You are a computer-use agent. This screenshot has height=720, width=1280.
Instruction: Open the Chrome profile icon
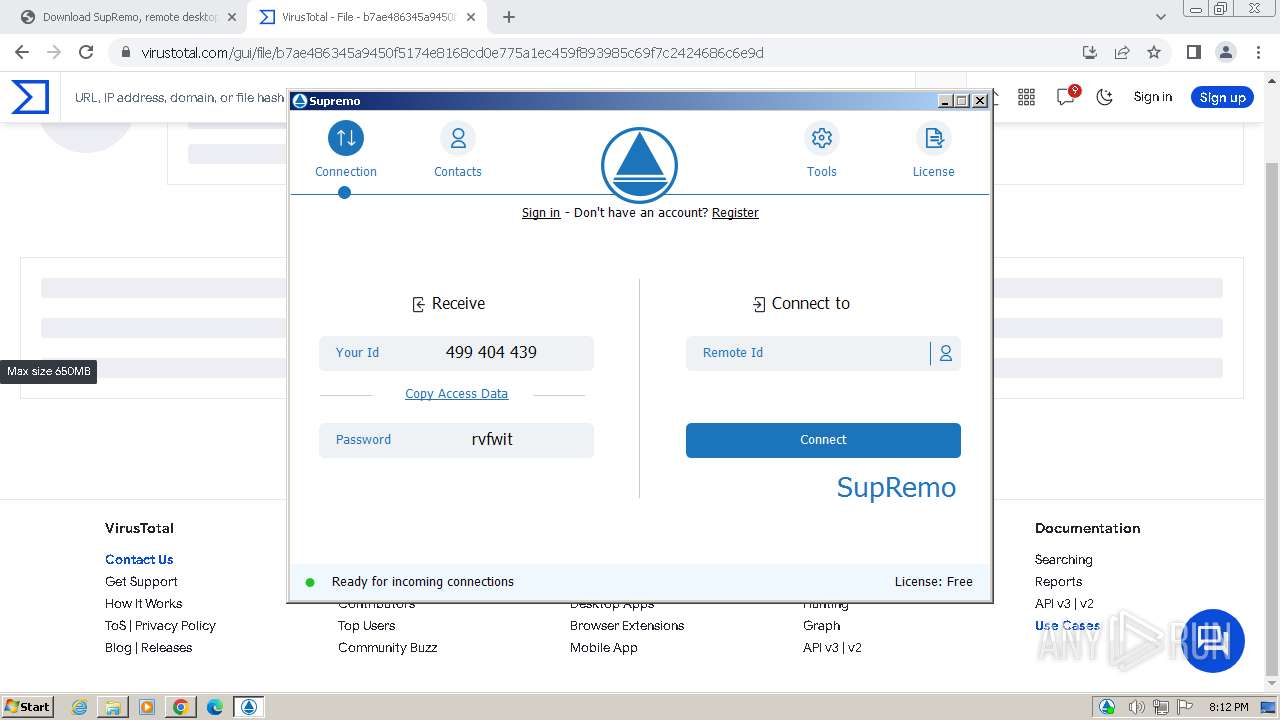[1225, 52]
